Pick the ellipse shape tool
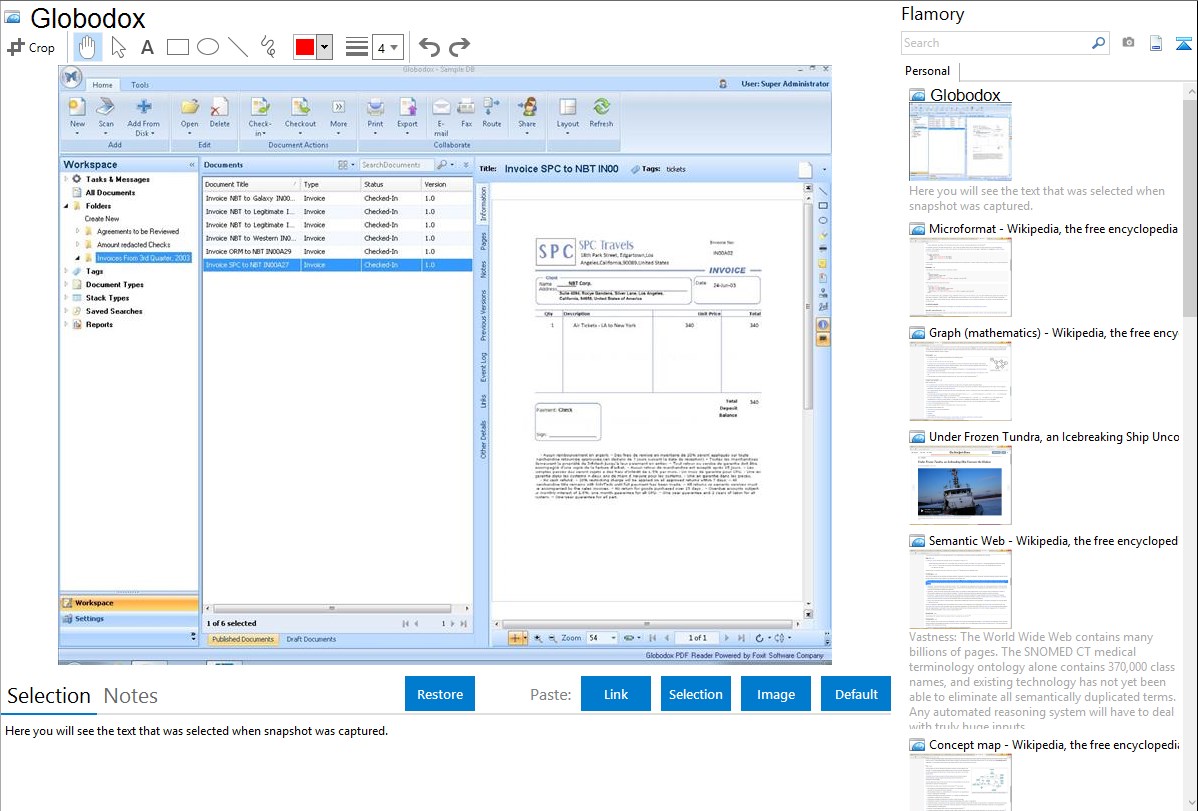Screen dimensions: 1198x811 click(x=208, y=47)
